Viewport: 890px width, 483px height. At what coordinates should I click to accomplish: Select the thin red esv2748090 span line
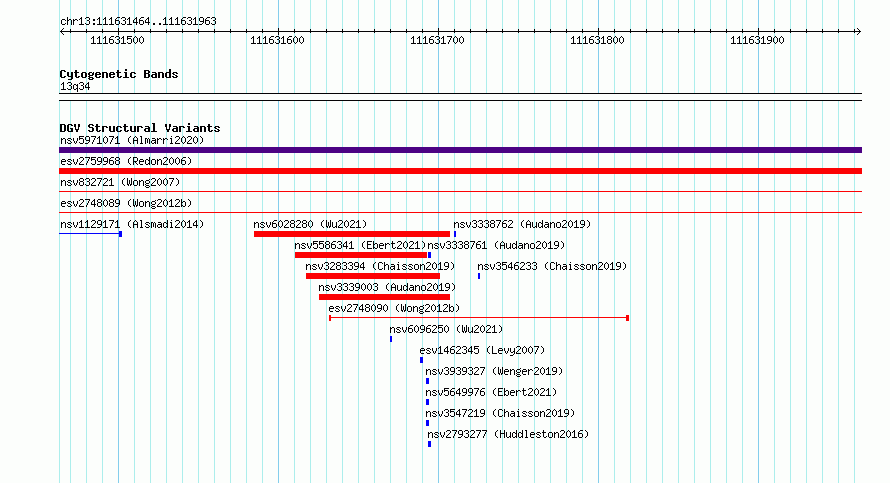pyautogui.click(x=479, y=318)
